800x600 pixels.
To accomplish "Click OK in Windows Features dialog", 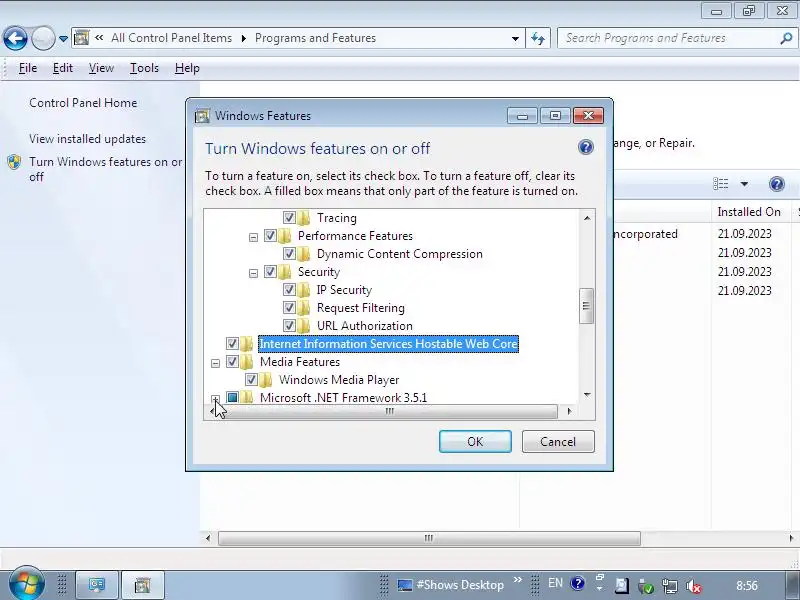I will (475, 441).
